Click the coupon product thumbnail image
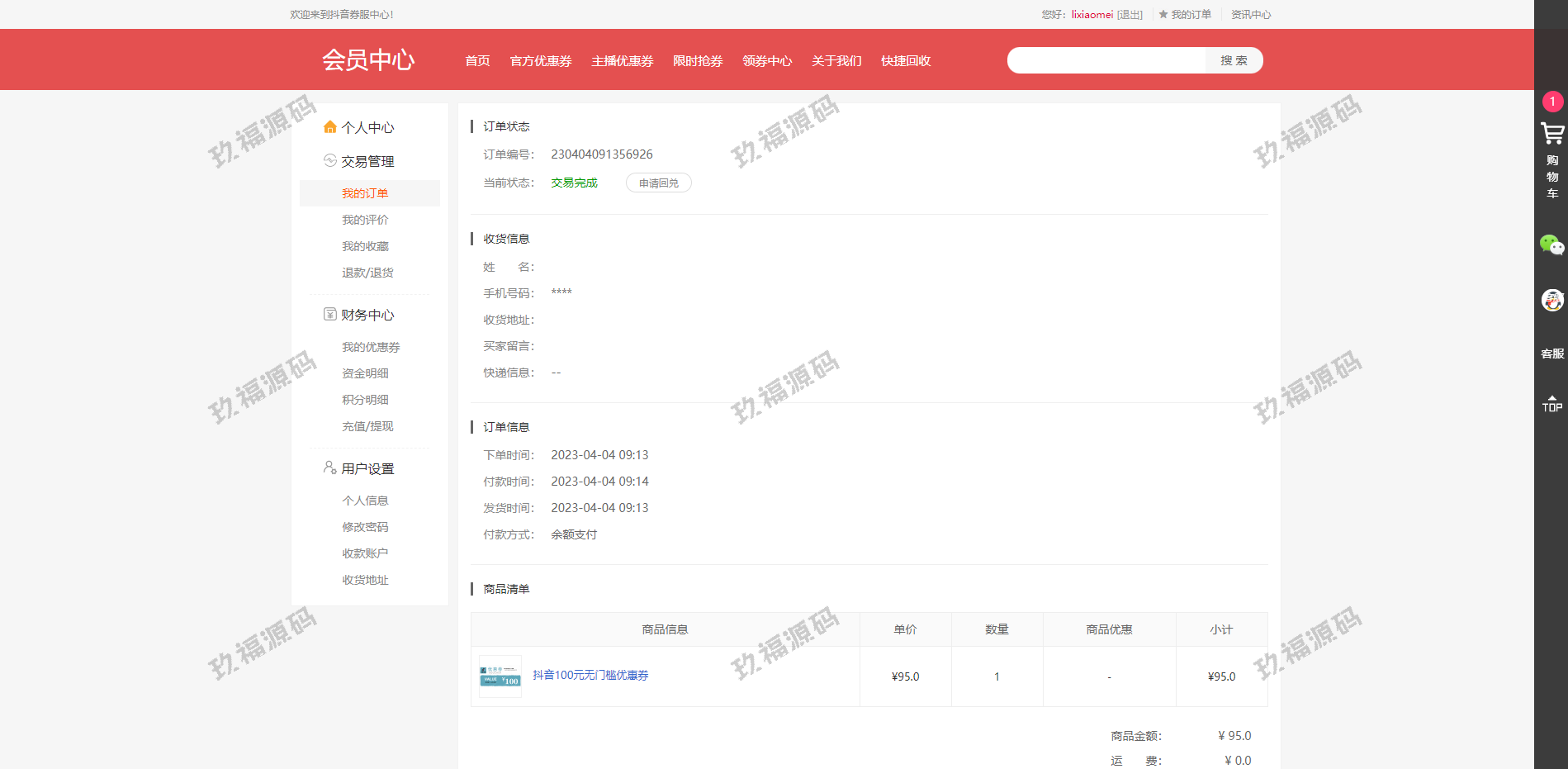Image resolution: width=1568 pixels, height=769 pixels. [500, 676]
